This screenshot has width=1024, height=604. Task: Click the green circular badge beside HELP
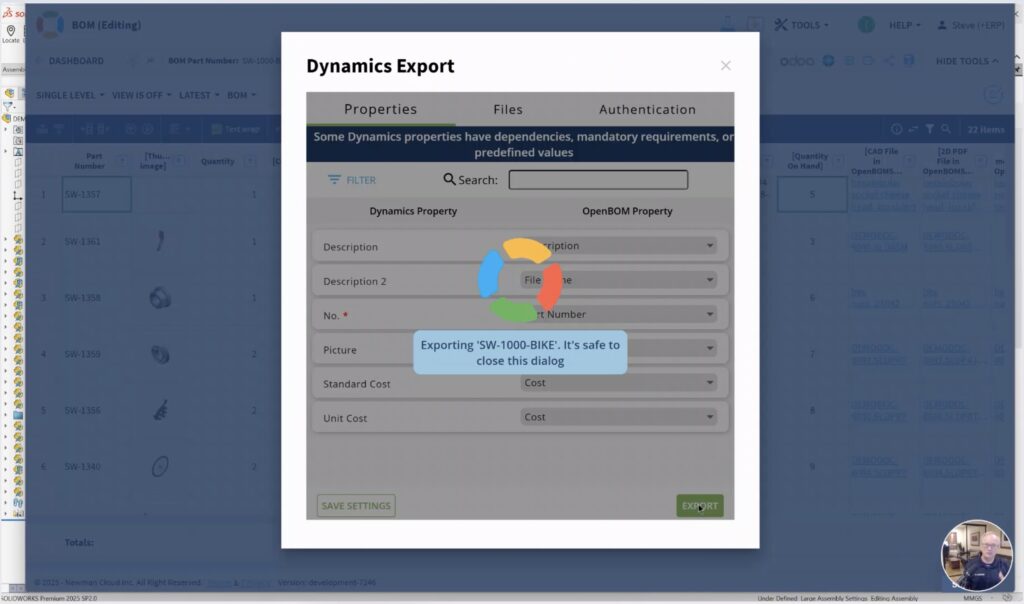(866, 25)
